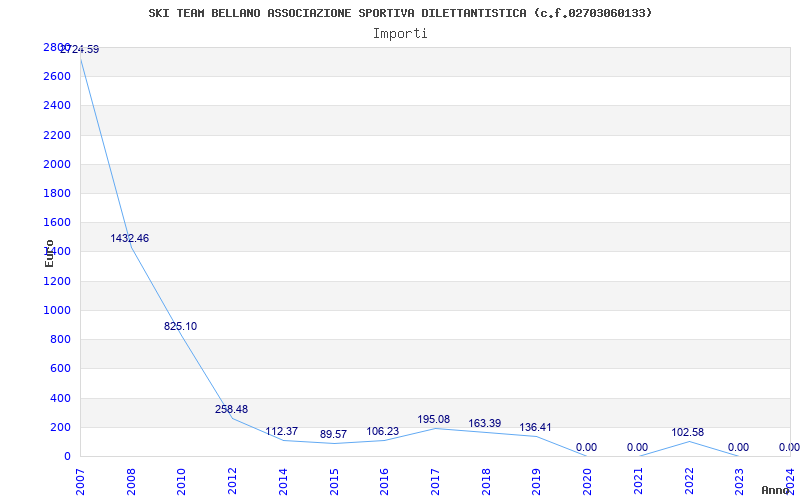Select the 2724.59 data label
The width and height of the screenshot is (800, 500).
pyautogui.click(x=79, y=49)
